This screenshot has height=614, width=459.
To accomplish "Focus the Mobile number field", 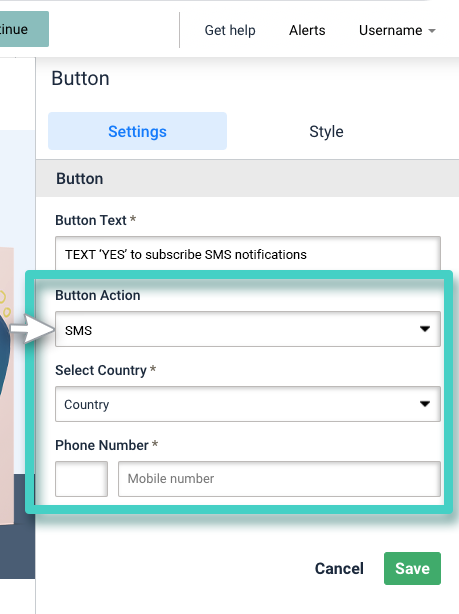I will [280, 479].
